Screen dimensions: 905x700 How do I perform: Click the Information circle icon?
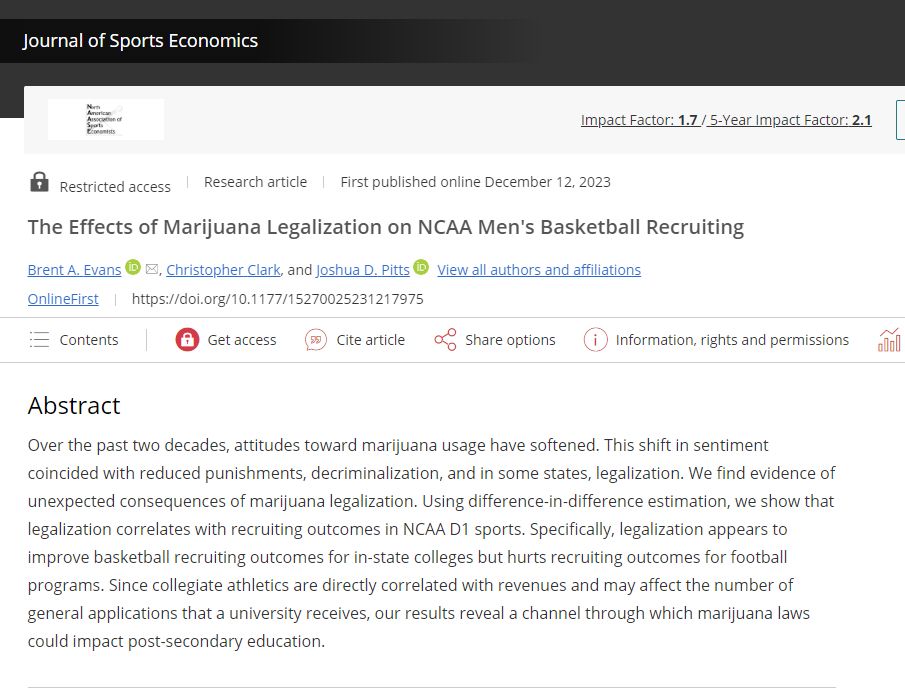coord(596,339)
